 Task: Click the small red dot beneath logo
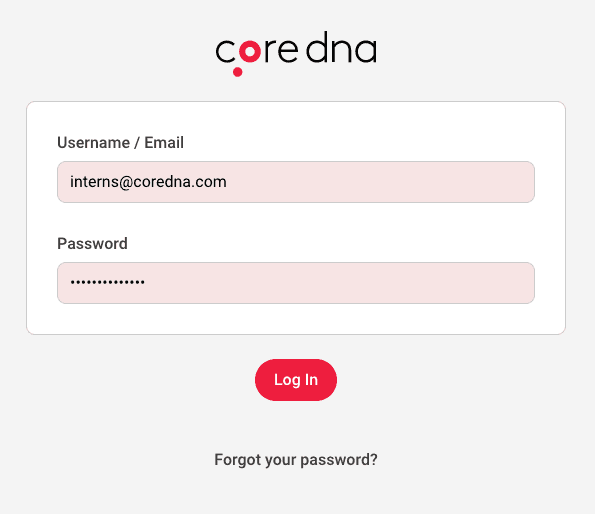pyautogui.click(x=238, y=72)
